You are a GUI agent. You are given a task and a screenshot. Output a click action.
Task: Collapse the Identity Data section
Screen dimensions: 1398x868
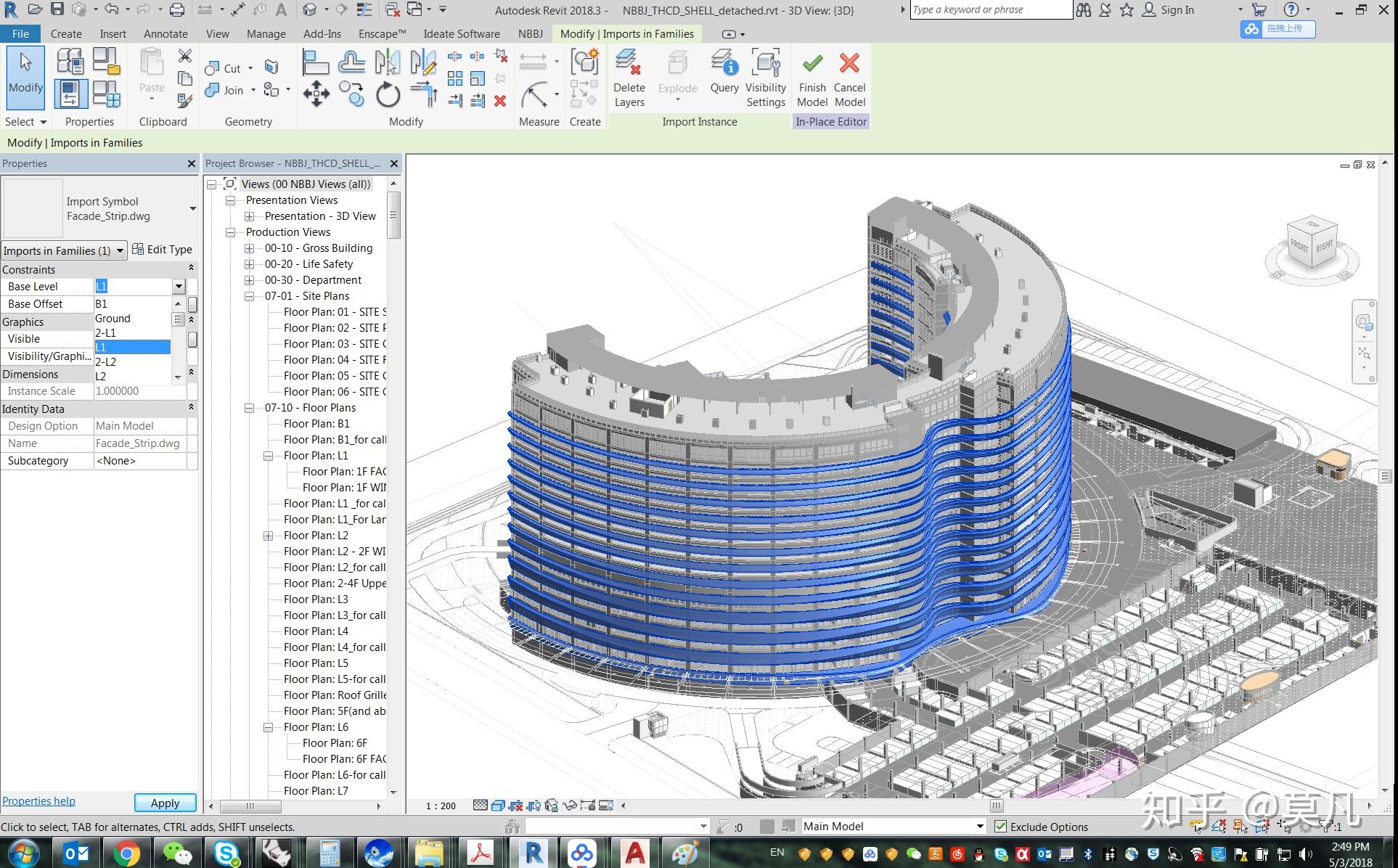tap(192, 408)
